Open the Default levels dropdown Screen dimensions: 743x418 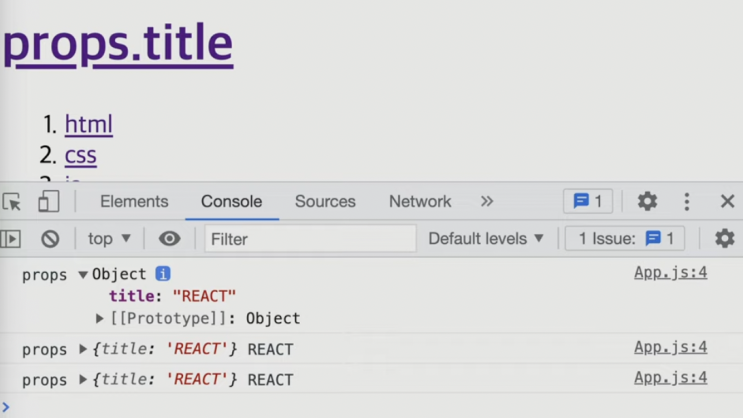(486, 239)
